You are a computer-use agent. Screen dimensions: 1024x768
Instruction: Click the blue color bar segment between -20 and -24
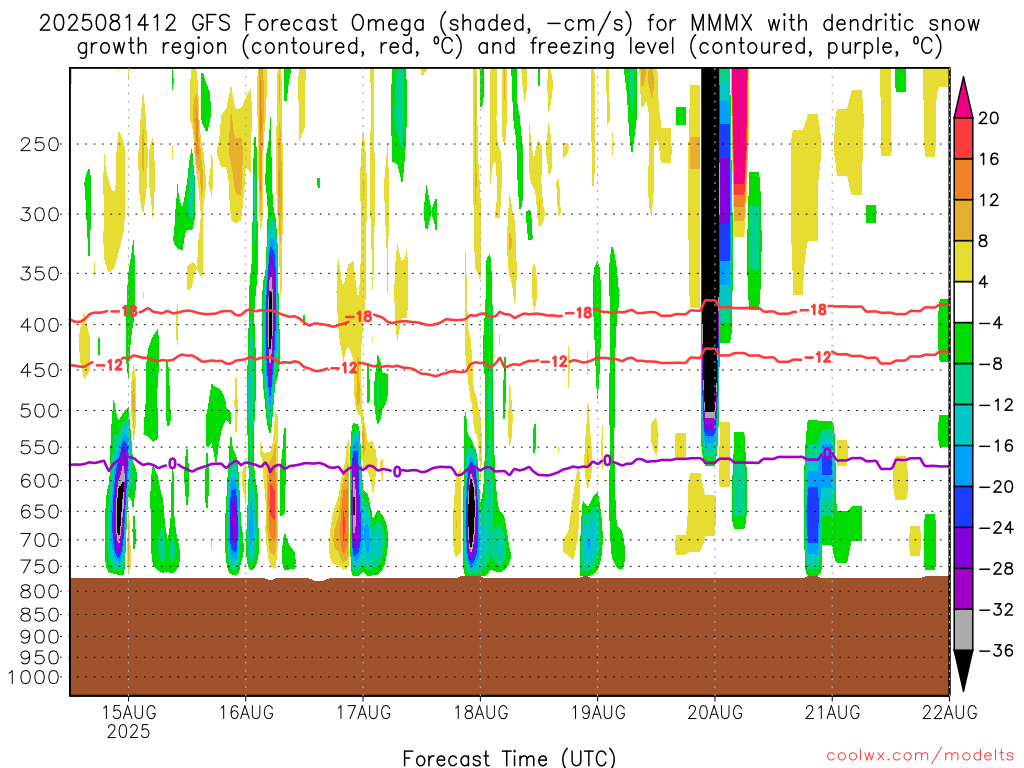[x=963, y=507]
